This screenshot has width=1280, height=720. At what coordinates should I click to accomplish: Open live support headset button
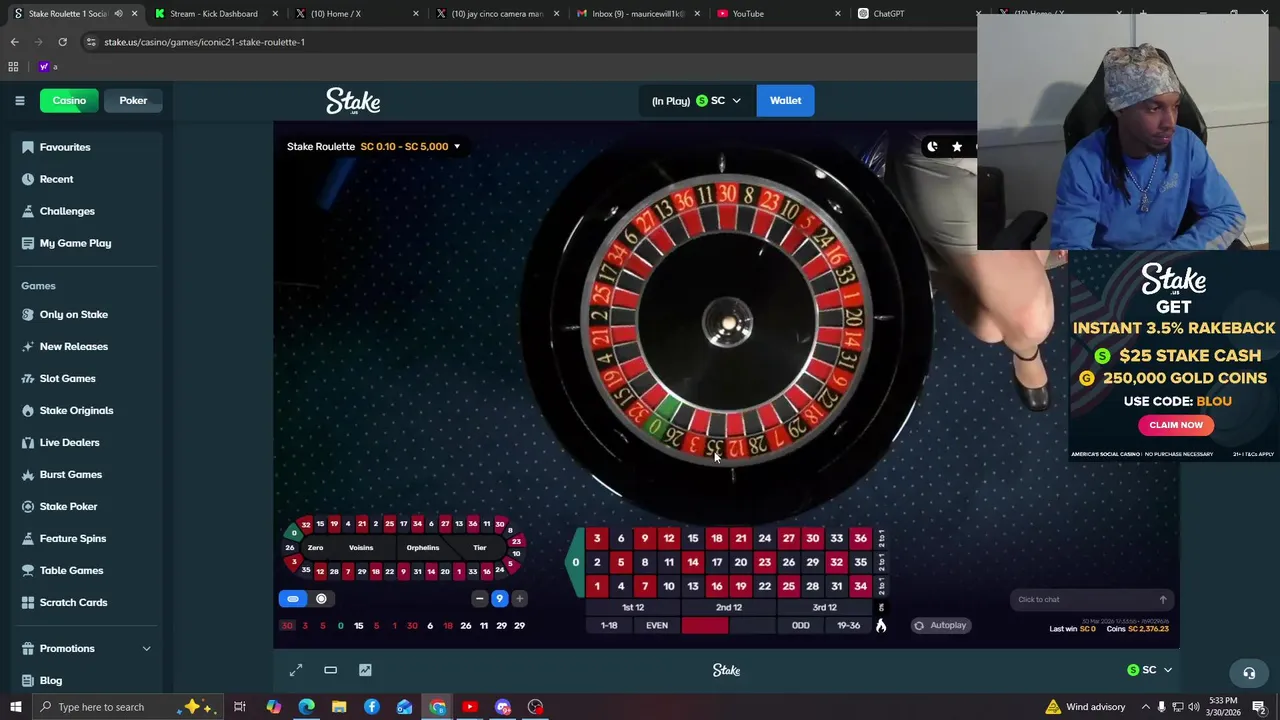1248,673
